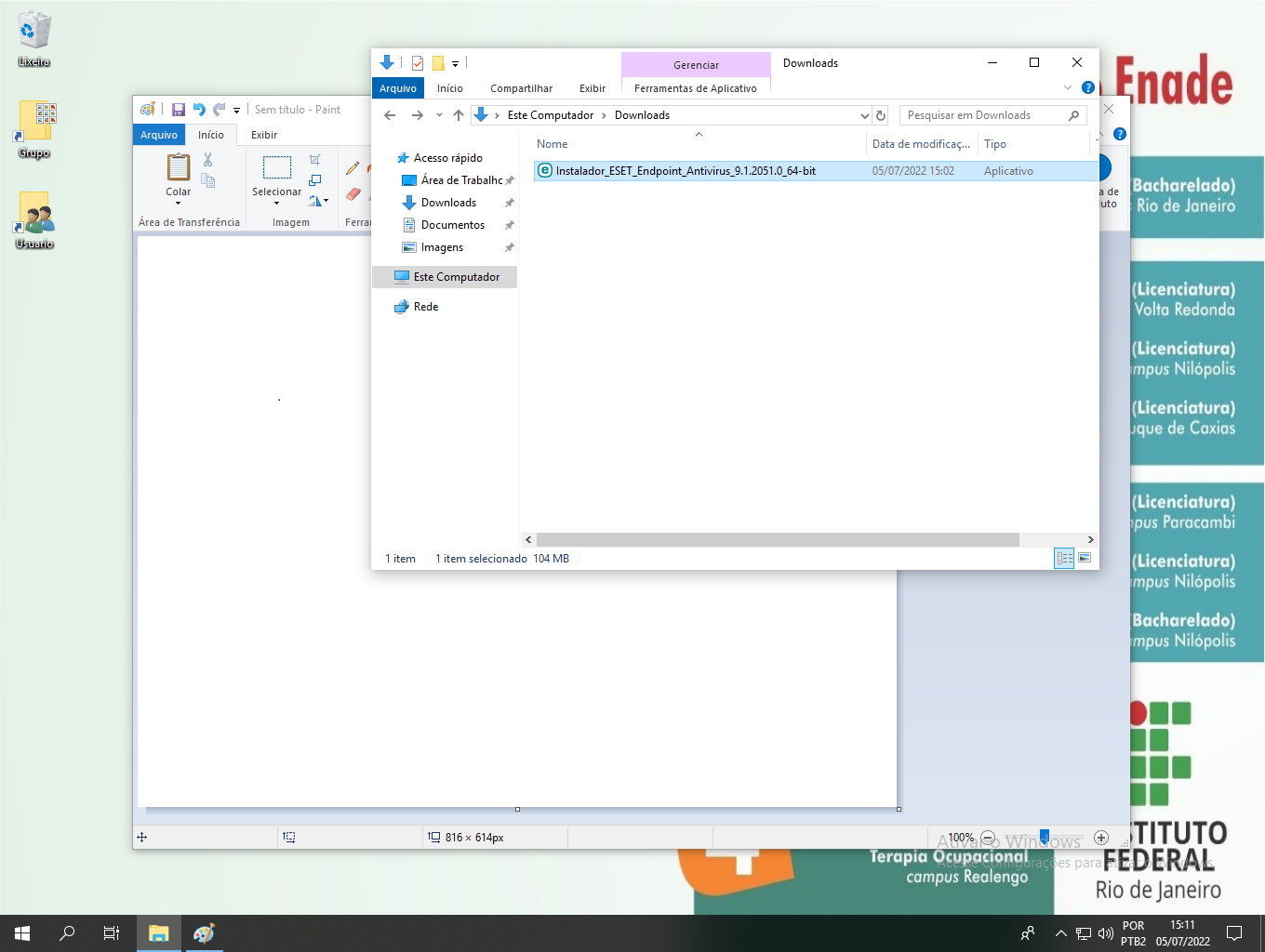The width and height of the screenshot is (1265, 952).
Task: Click the horizontal scrollbar in the file list
Action: click(x=778, y=539)
